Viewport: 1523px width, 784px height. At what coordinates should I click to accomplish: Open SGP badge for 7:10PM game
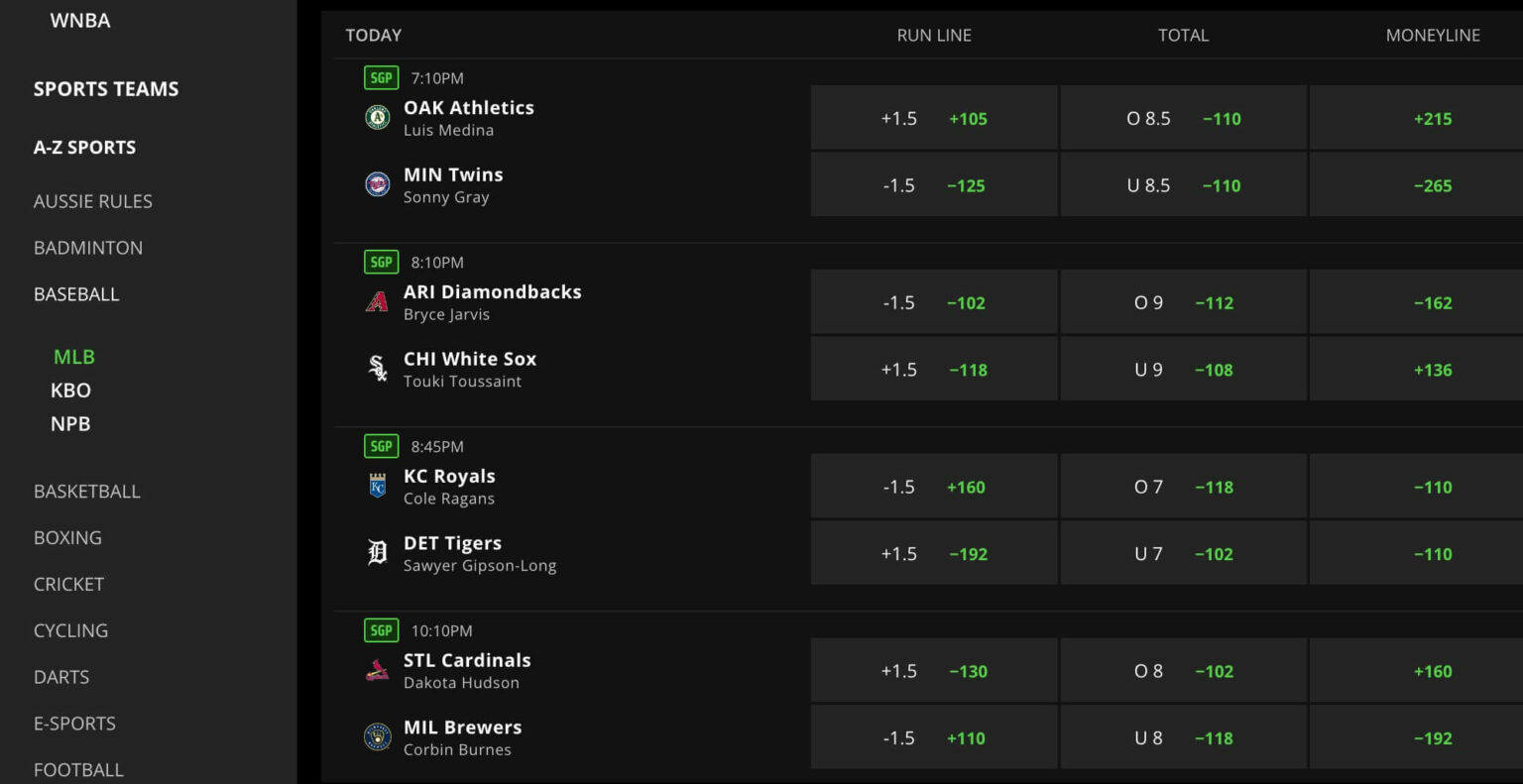382,77
